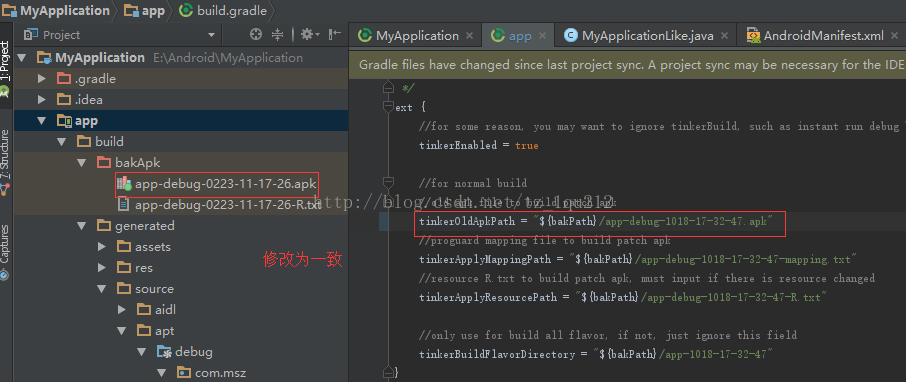This screenshot has height=382, width=906.
Task: Open the Project view dropdown
Action: (211, 35)
